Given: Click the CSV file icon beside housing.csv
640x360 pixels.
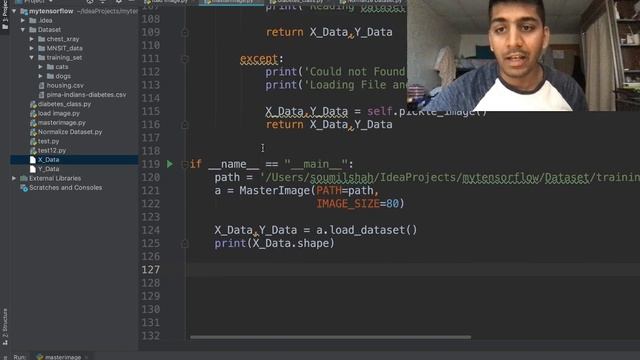Looking at the screenshot, I should [41, 85].
